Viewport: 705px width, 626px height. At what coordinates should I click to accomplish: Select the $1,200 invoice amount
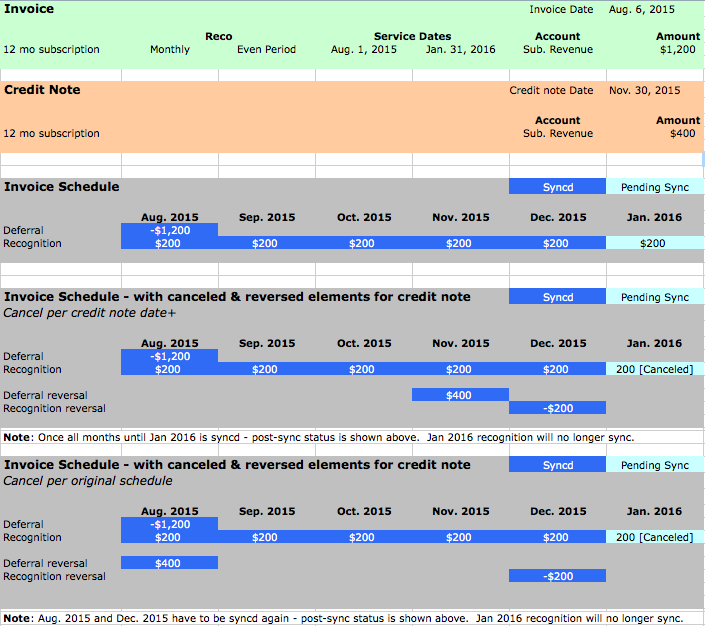pyautogui.click(x=678, y=49)
